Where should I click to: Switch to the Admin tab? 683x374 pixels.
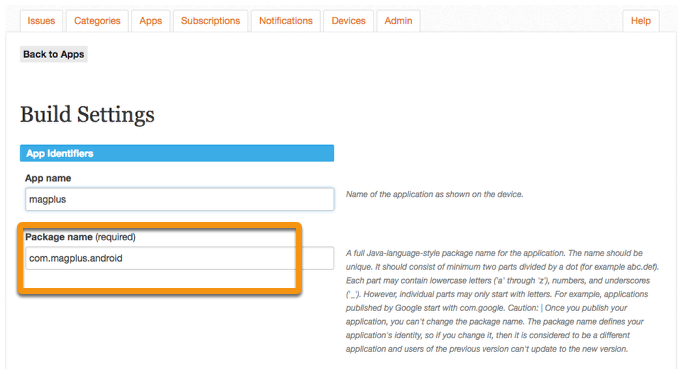click(398, 21)
